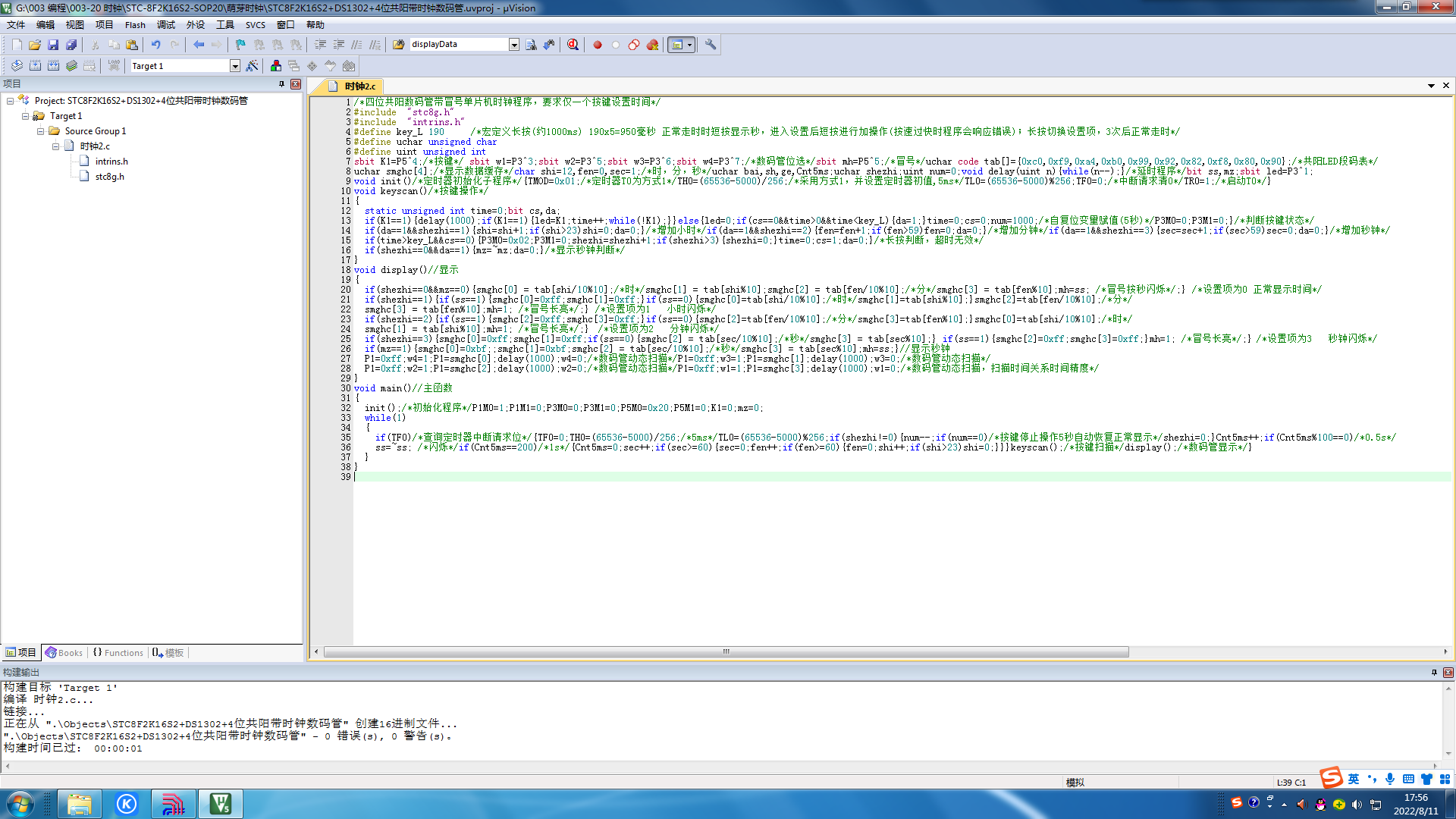Open Manage Project Items colored-blocks icon
The image size is (1456, 819).
[276, 66]
